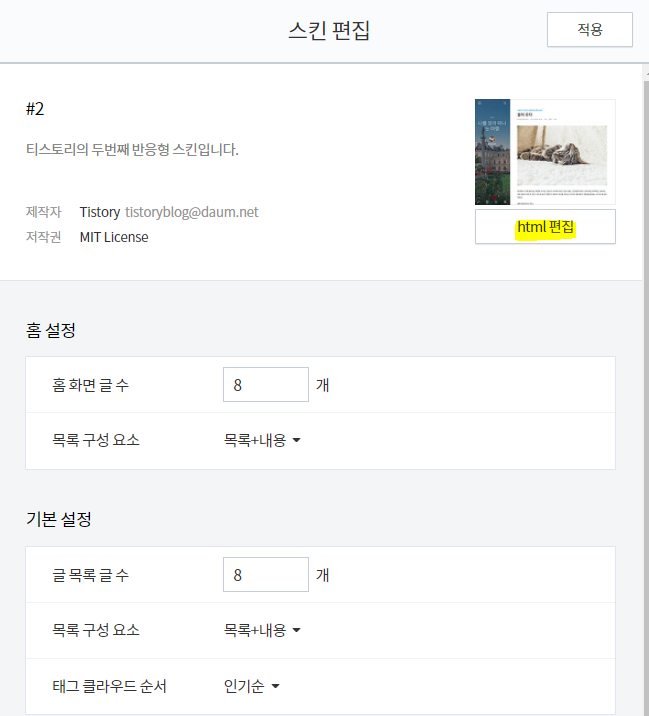Click the 홈 화면 글 수 label

tap(90, 385)
